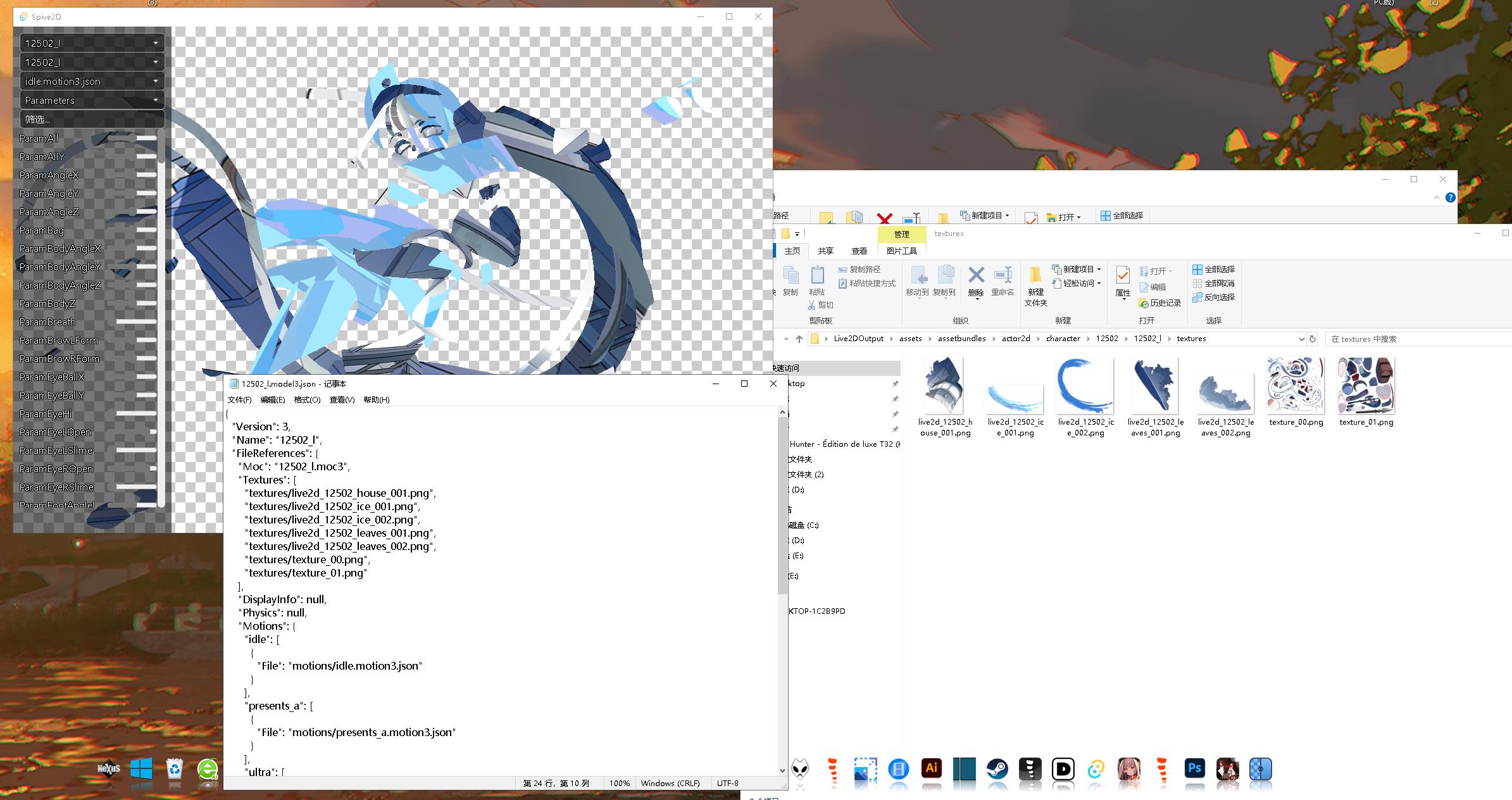
Task: Open Photoshop from the dock
Action: (1194, 769)
